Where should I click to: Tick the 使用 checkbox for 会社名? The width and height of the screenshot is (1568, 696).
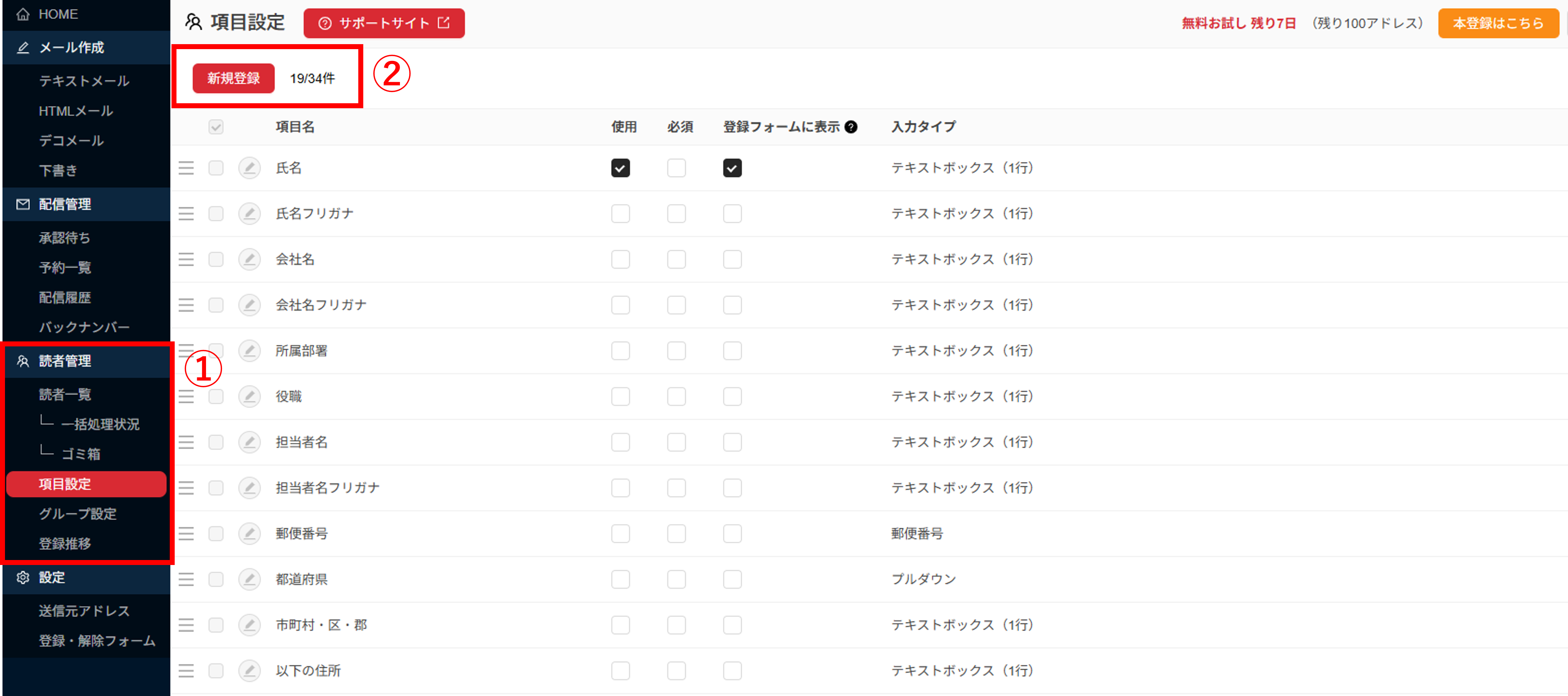point(620,259)
